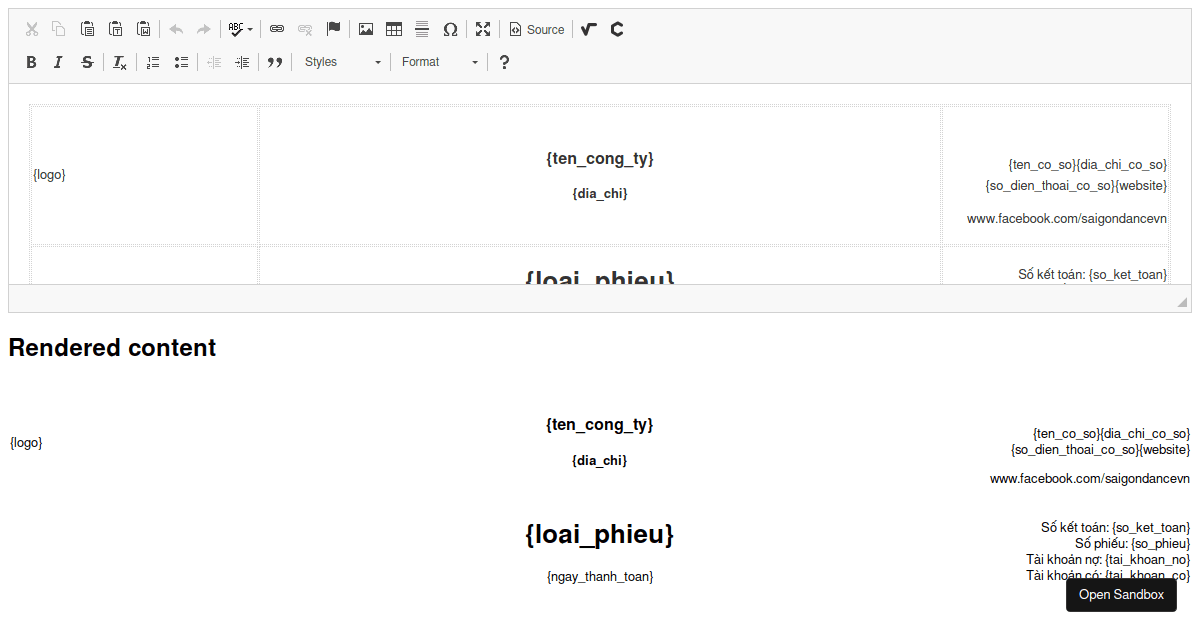
Task: Insert a horizontal line
Action: pos(422,29)
